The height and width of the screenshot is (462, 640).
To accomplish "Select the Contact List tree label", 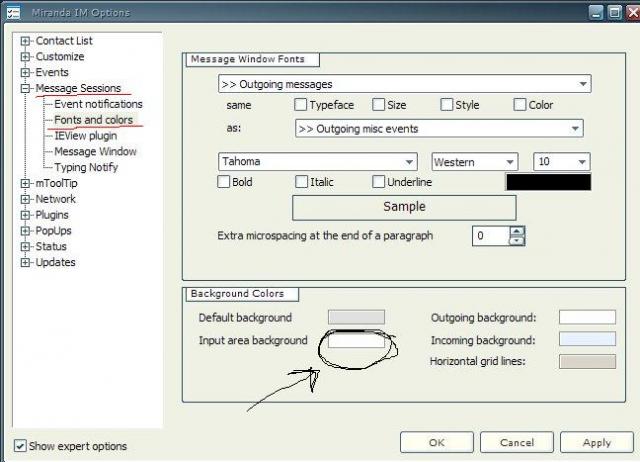I will point(64,41).
